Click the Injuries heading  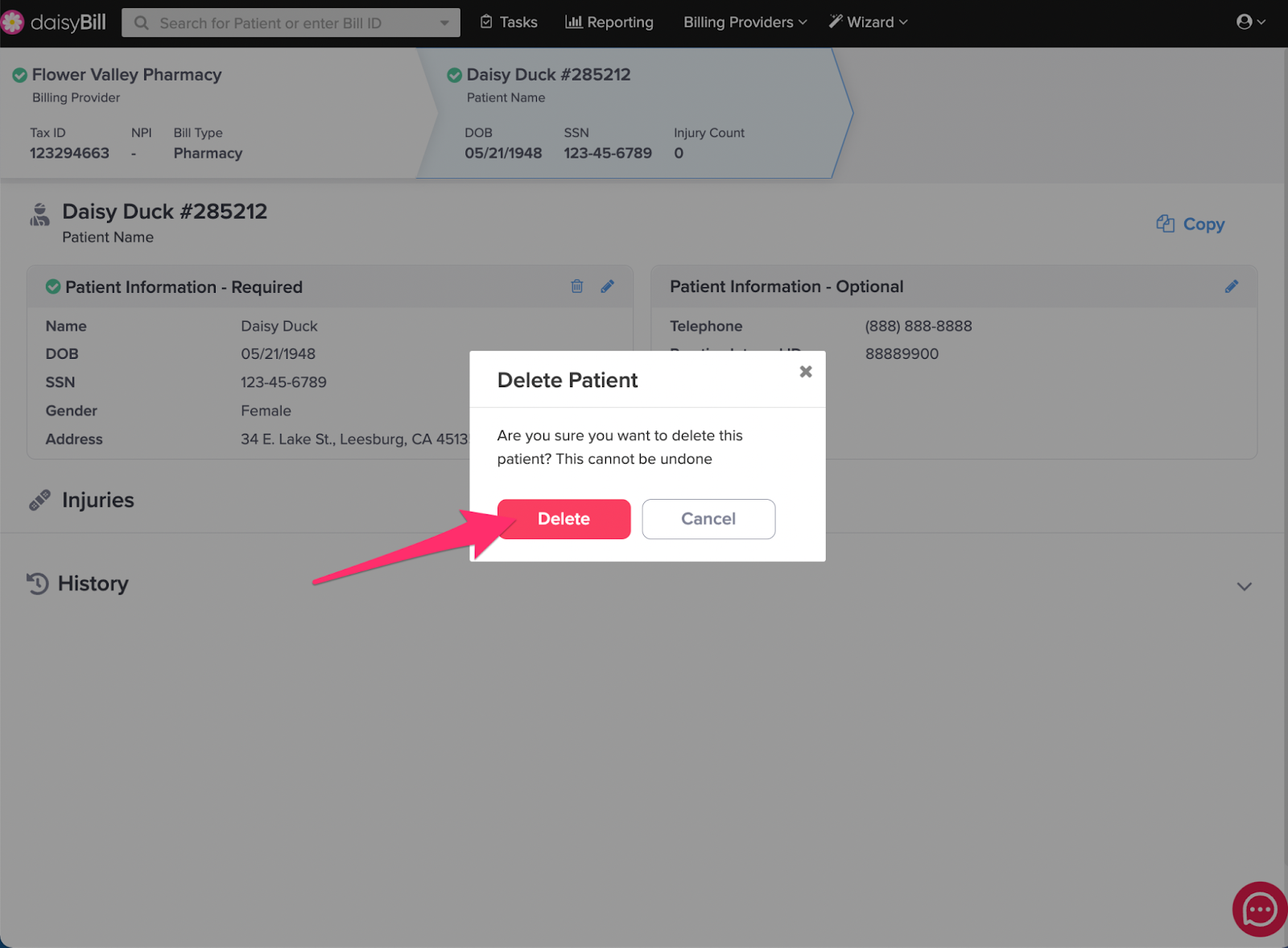click(x=98, y=501)
